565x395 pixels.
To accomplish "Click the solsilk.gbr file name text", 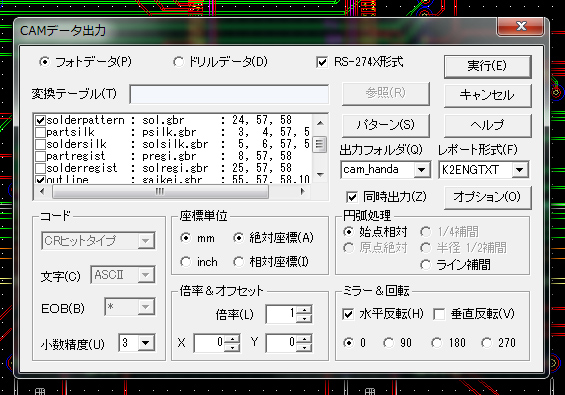I will coord(175,144).
